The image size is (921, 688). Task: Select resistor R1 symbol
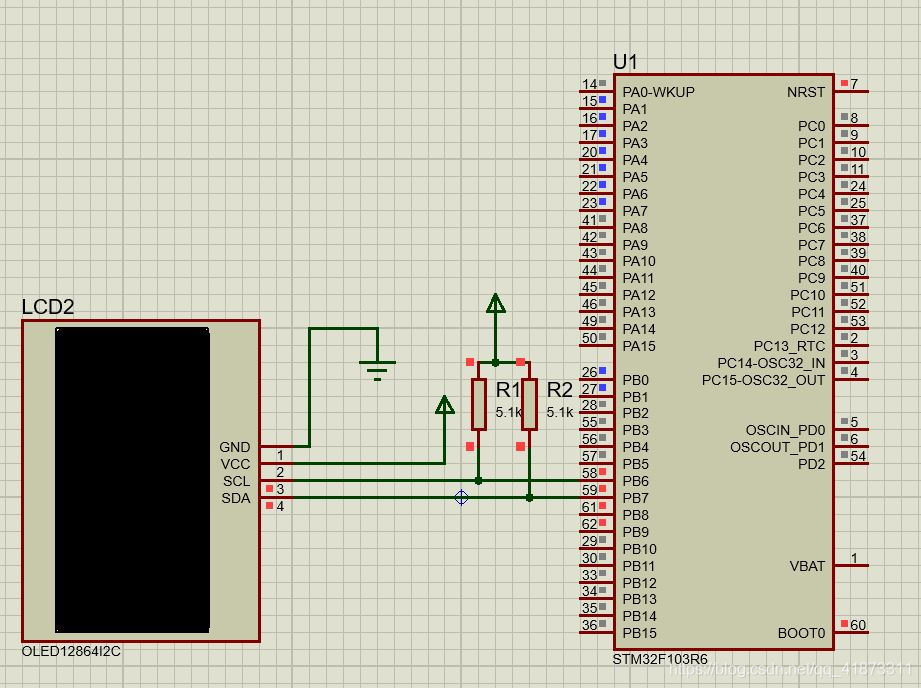pyautogui.click(x=480, y=405)
